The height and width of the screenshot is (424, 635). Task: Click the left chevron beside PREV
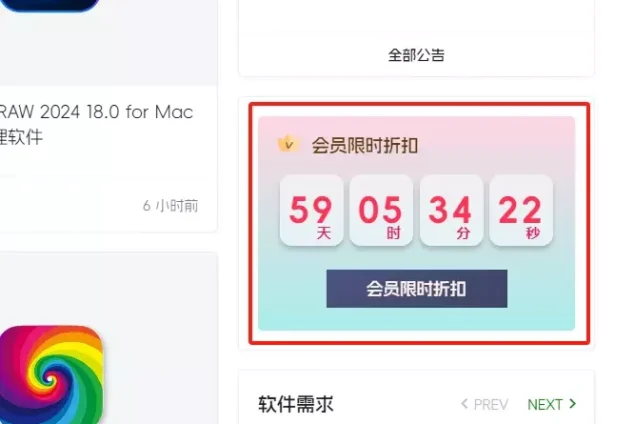pyautogui.click(x=465, y=404)
